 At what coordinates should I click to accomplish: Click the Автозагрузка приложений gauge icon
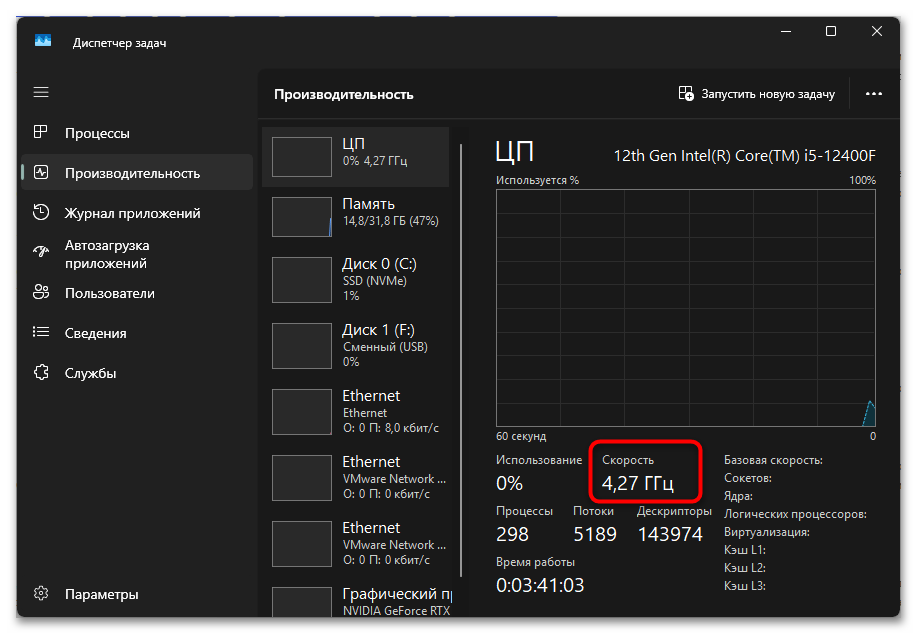tap(41, 251)
